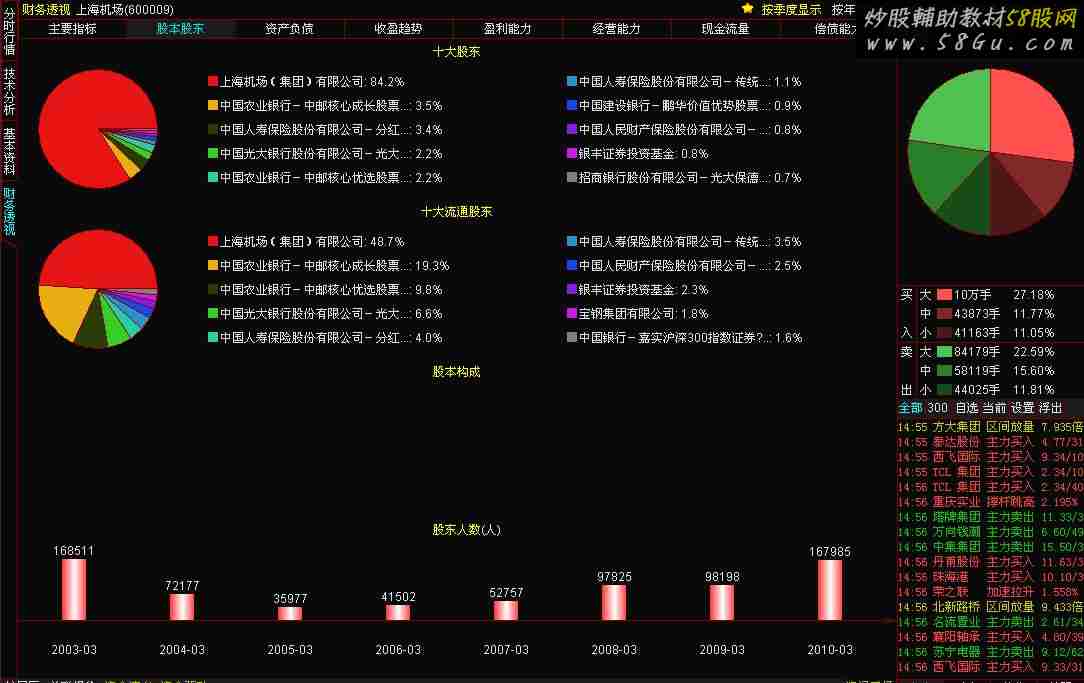The image size is (1084, 683).
Task: Select the 股本股东 tab
Action: pyautogui.click(x=180, y=28)
